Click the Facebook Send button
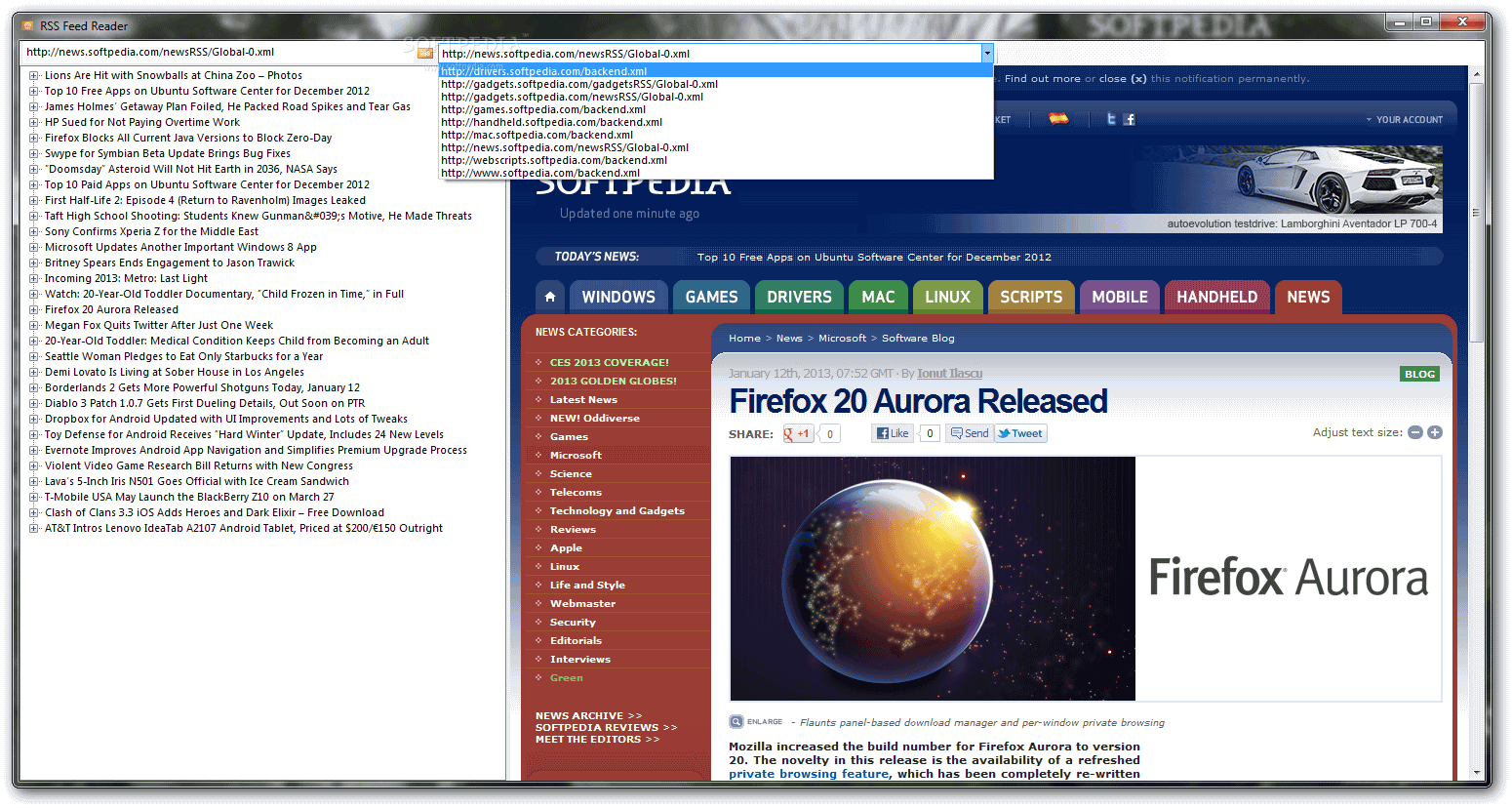This screenshot has width=1512, height=808. click(970, 433)
